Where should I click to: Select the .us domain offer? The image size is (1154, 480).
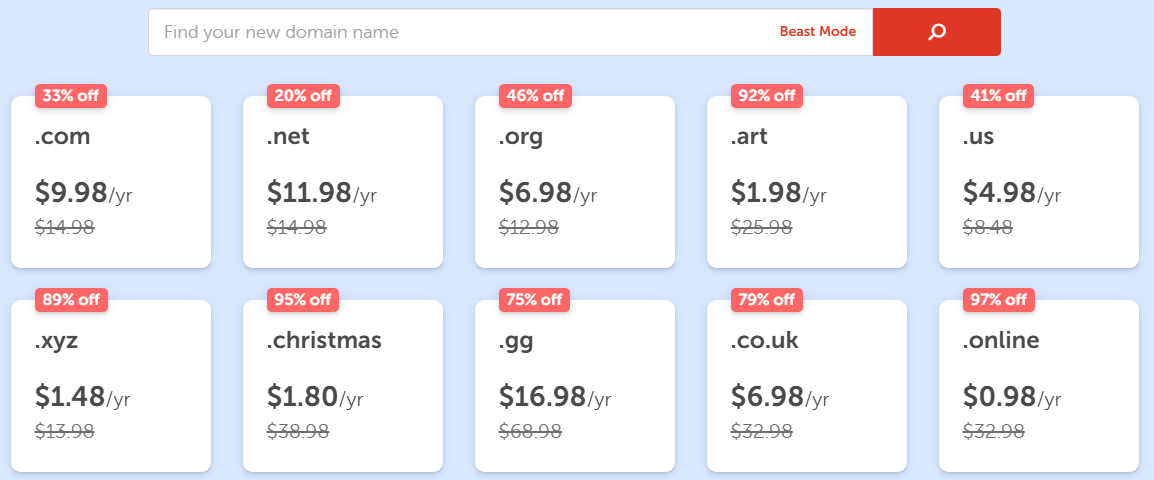tap(1039, 182)
